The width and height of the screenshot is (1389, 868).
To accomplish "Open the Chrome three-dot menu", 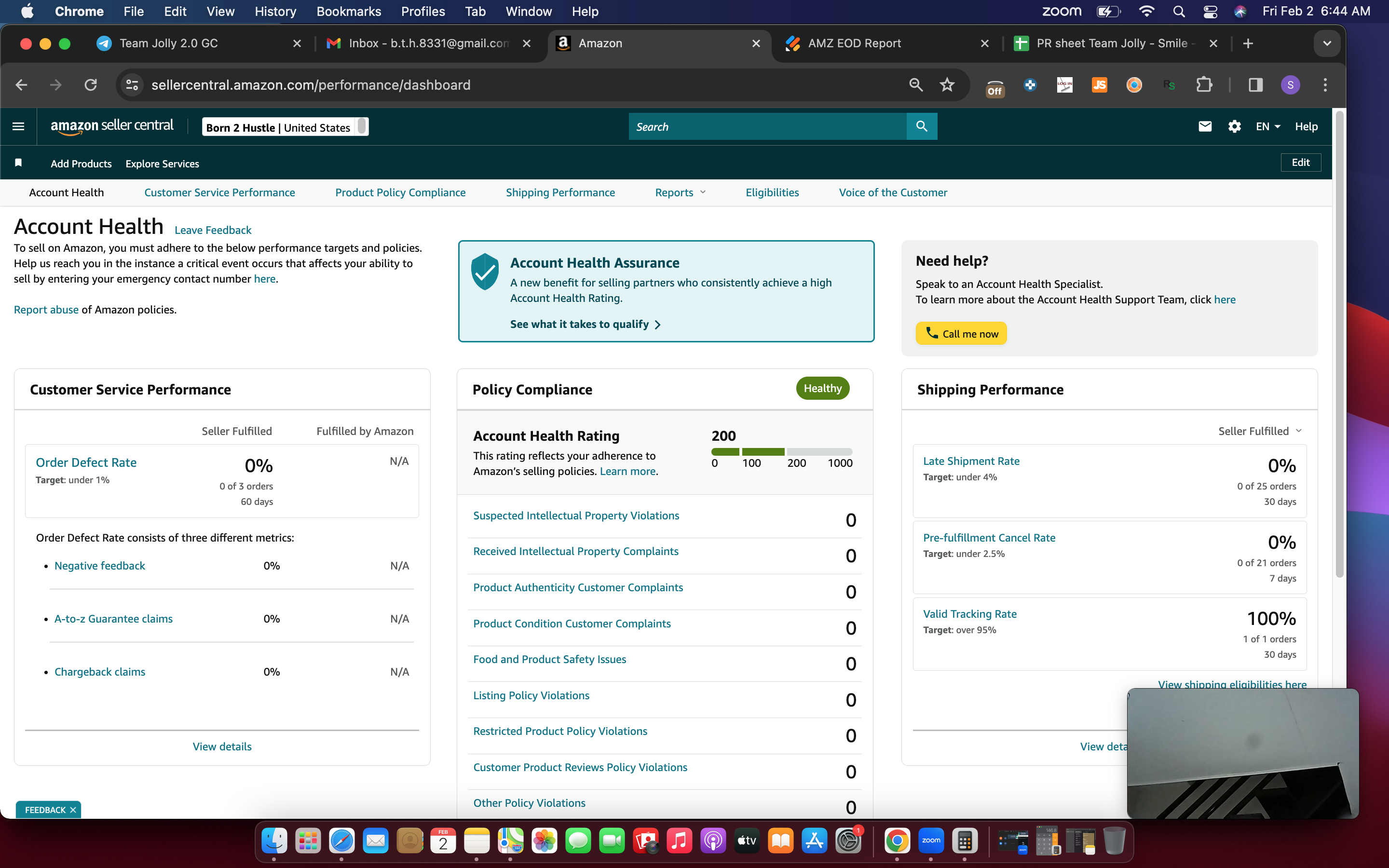I will click(x=1325, y=85).
